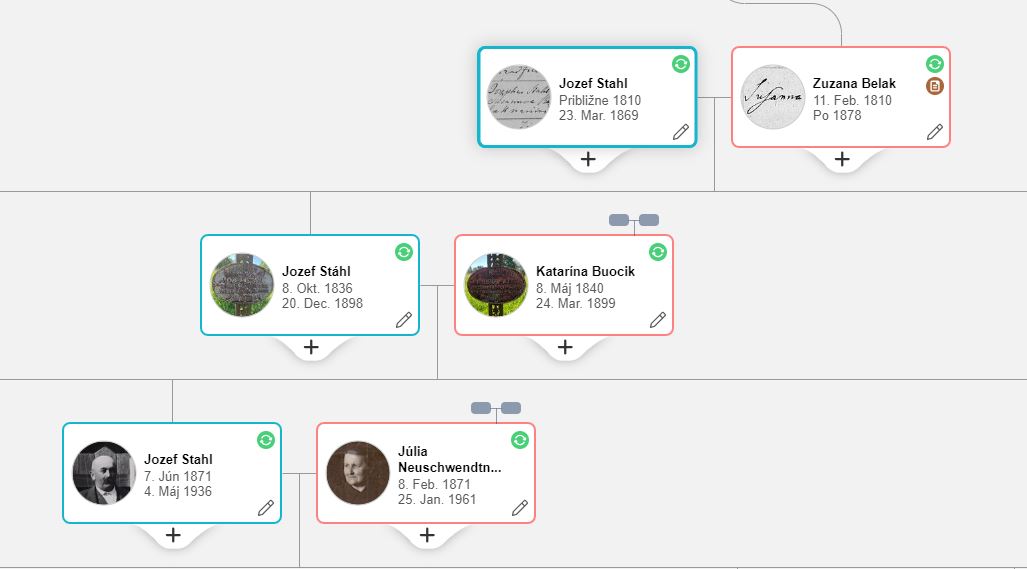Show parents connector above Katarína Buocik
The height and width of the screenshot is (569, 1027).
634,220
